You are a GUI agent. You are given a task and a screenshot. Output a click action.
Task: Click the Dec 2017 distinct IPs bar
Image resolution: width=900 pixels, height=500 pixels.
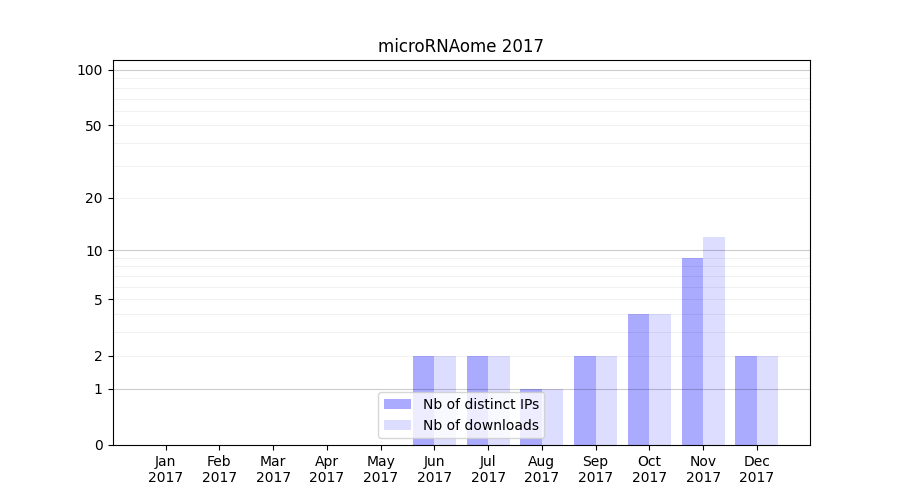(746, 400)
